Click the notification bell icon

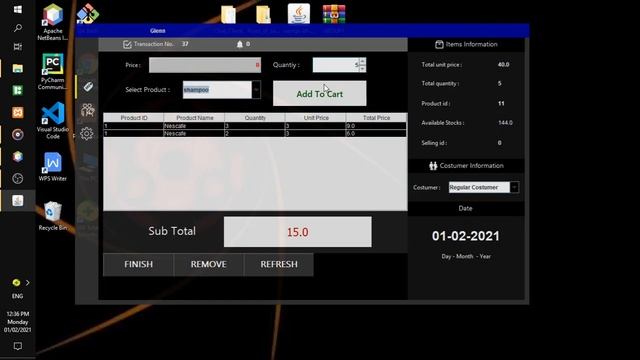pos(240,44)
